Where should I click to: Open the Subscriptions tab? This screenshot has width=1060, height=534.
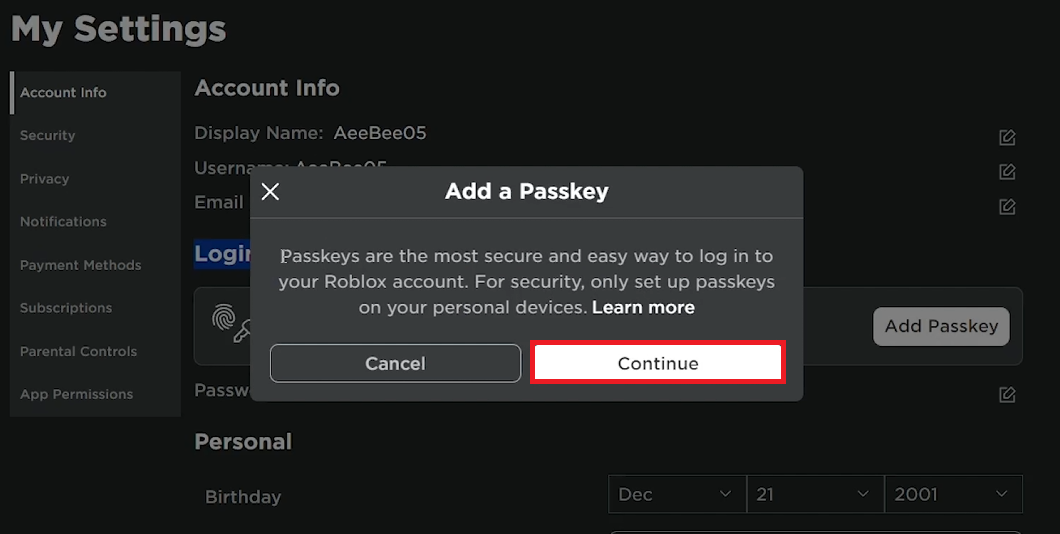tap(66, 308)
